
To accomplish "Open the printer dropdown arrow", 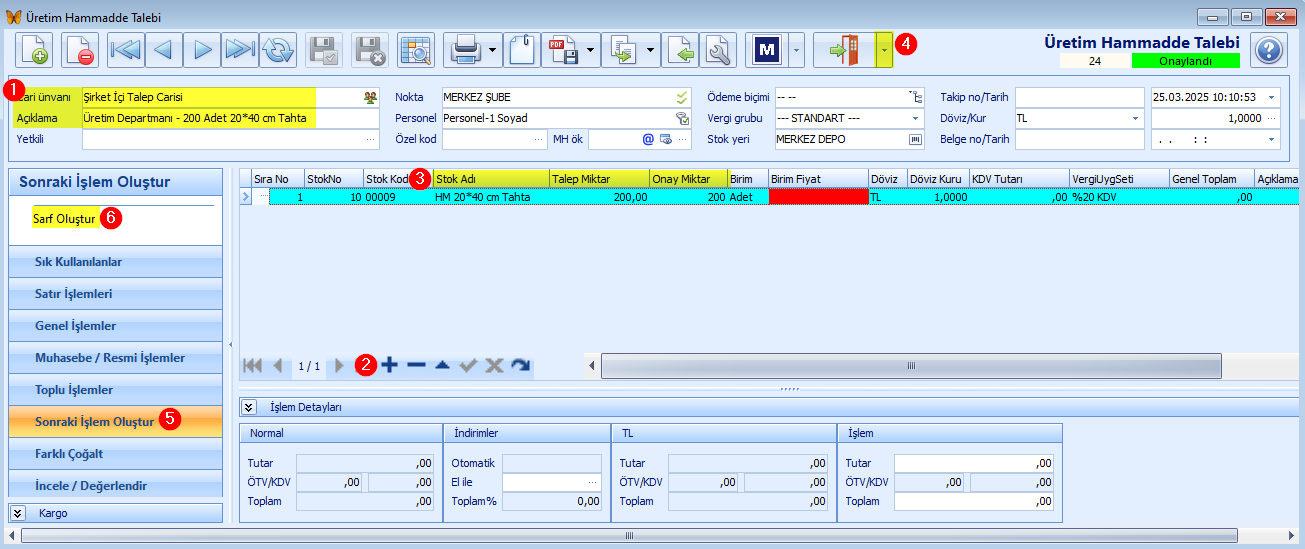I will pos(494,49).
